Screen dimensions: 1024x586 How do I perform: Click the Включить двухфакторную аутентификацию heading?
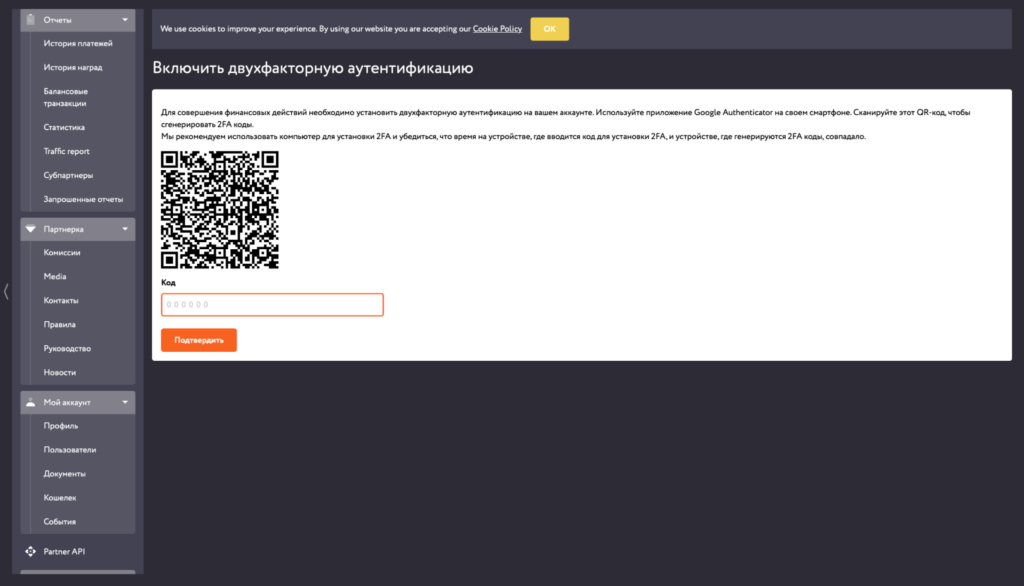click(313, 68)
